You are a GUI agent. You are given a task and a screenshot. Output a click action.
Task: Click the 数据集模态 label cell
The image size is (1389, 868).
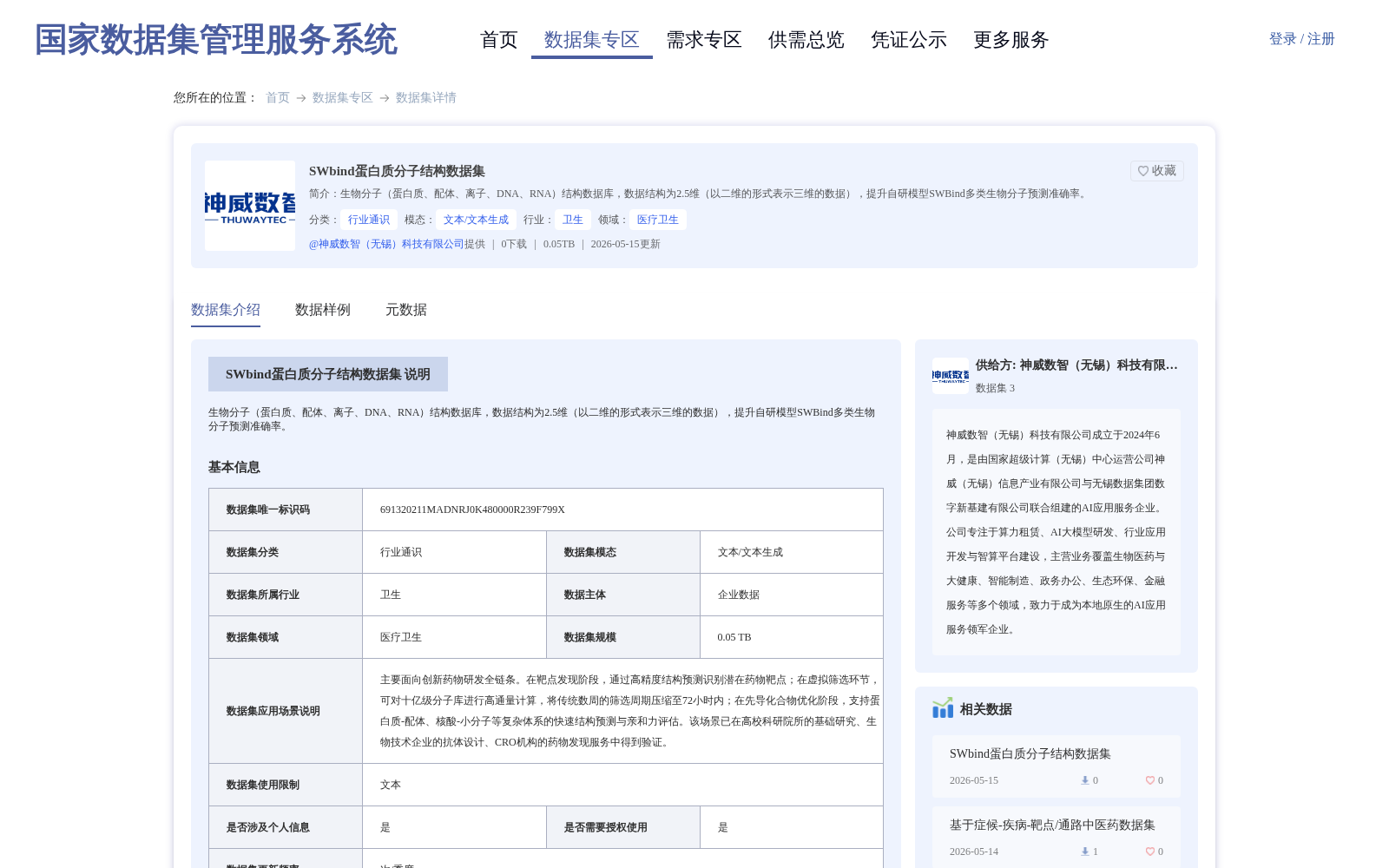[x=623, y=552]
